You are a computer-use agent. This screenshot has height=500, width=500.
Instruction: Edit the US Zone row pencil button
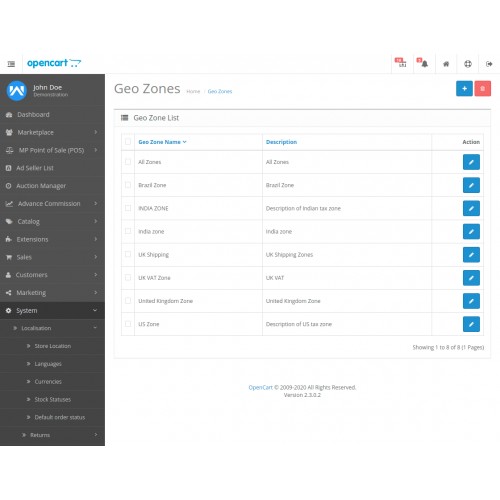[x=471, y=324]
